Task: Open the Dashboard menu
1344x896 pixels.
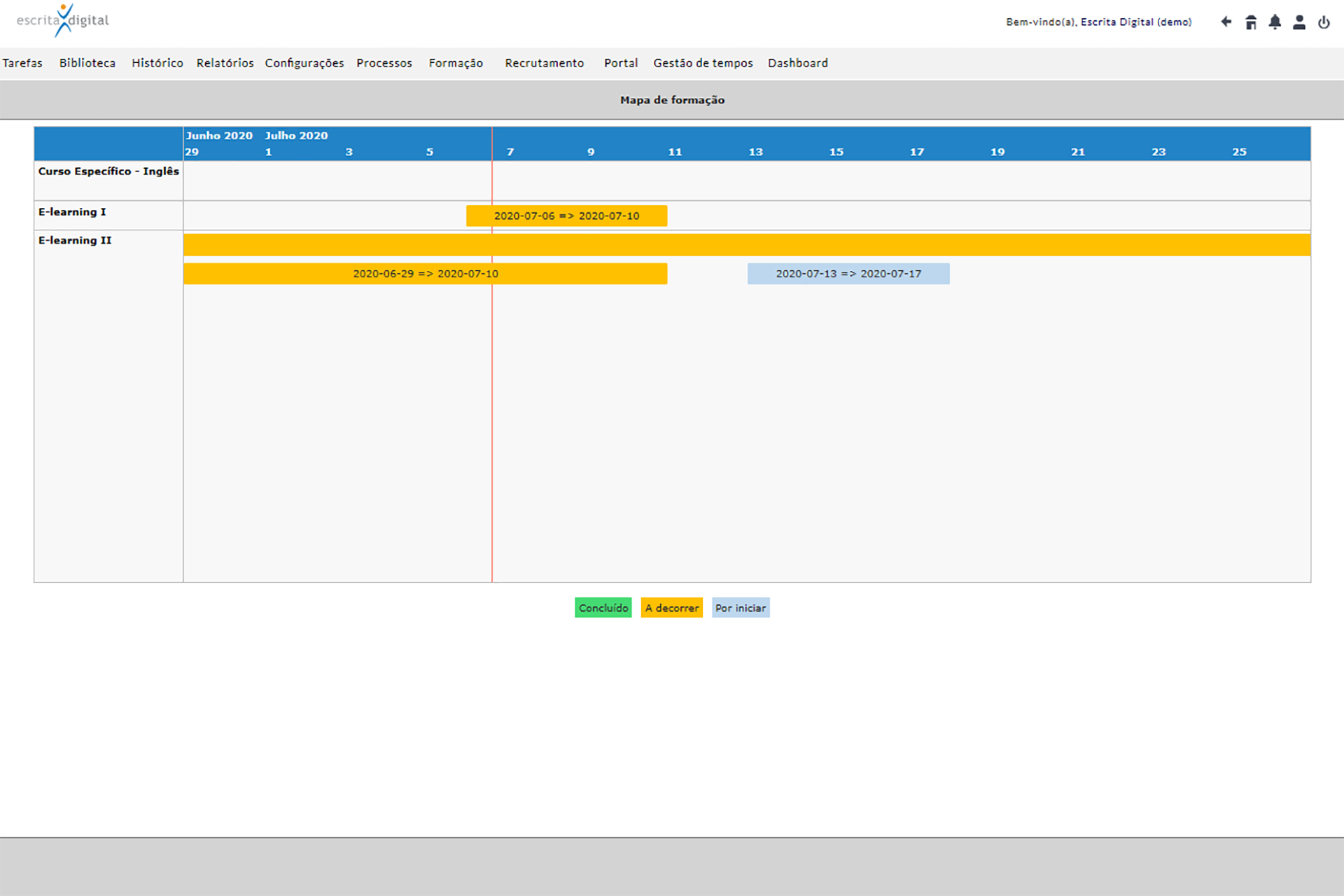Action: pos(798,63)
